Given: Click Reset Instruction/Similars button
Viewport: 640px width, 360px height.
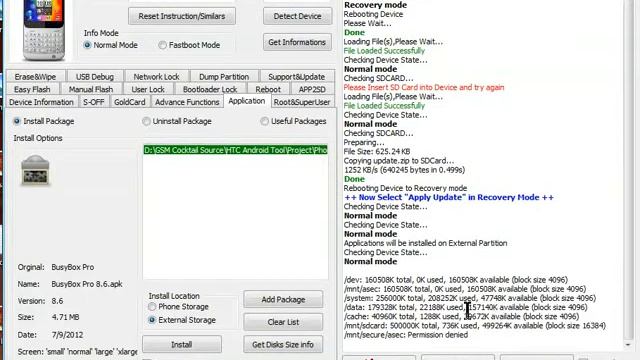Looking at the screenshot, I should coord(182,16).
